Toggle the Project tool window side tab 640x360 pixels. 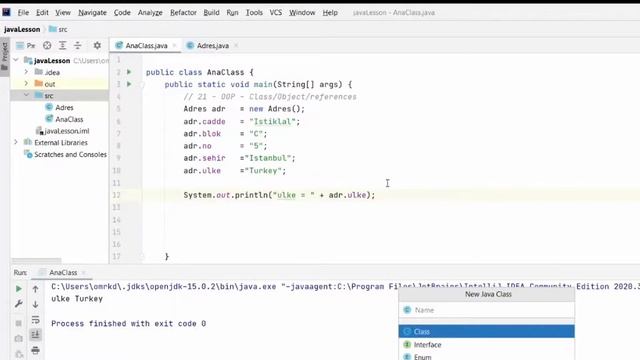(4, 56)
